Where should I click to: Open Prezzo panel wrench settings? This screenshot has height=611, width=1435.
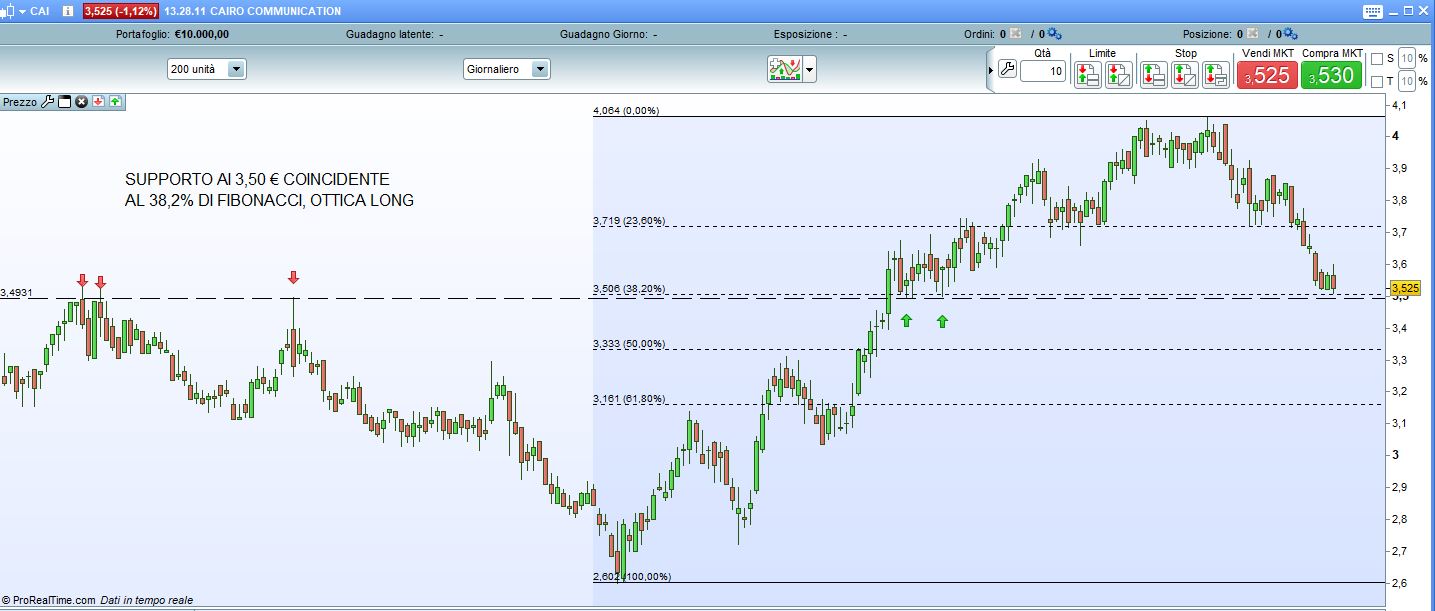(x=46, y=102)
